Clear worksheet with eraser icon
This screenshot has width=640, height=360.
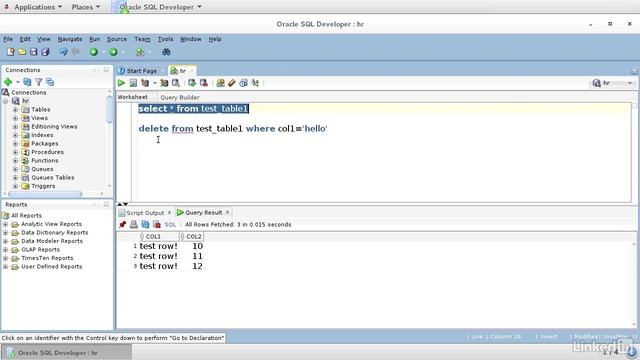click(x=232, y=83)
